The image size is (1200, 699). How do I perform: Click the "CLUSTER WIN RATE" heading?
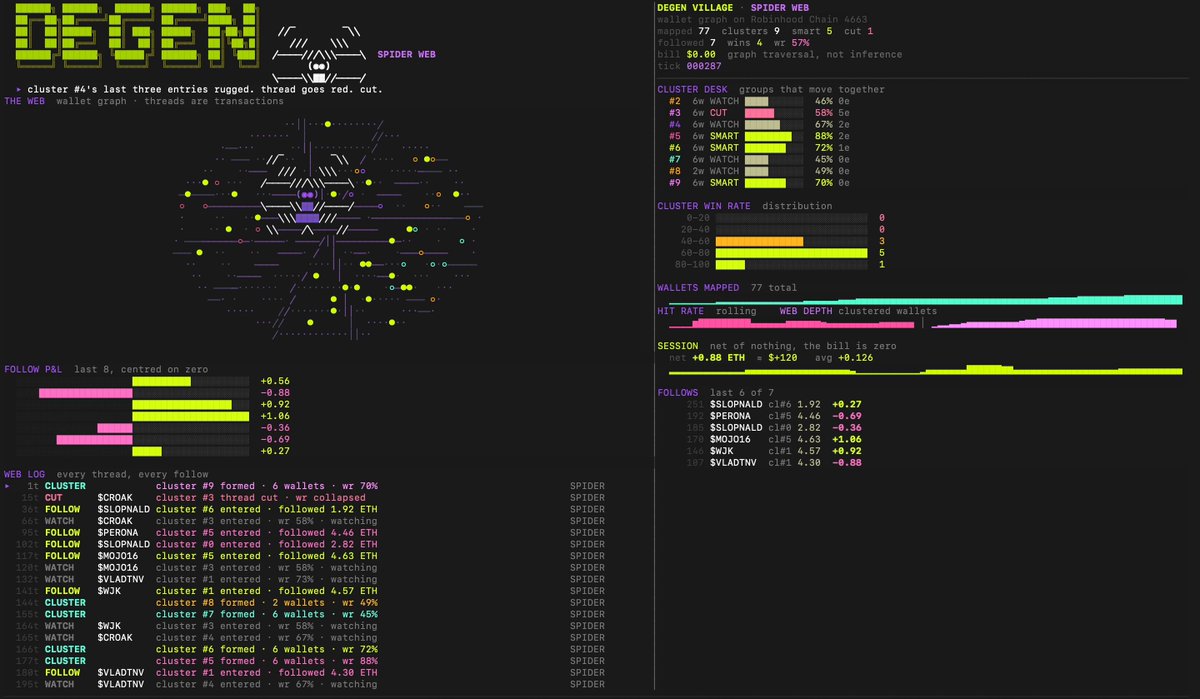[x=705, y=206]
